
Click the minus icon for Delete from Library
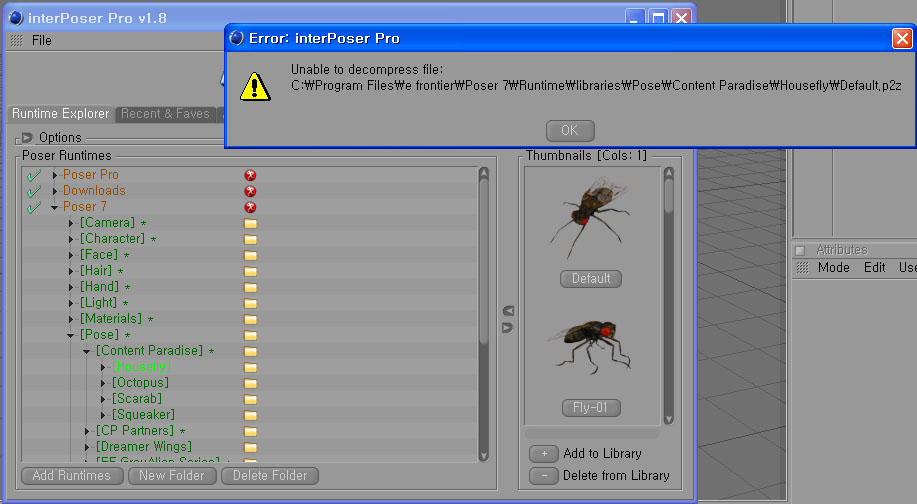click(x=544, y=476)
